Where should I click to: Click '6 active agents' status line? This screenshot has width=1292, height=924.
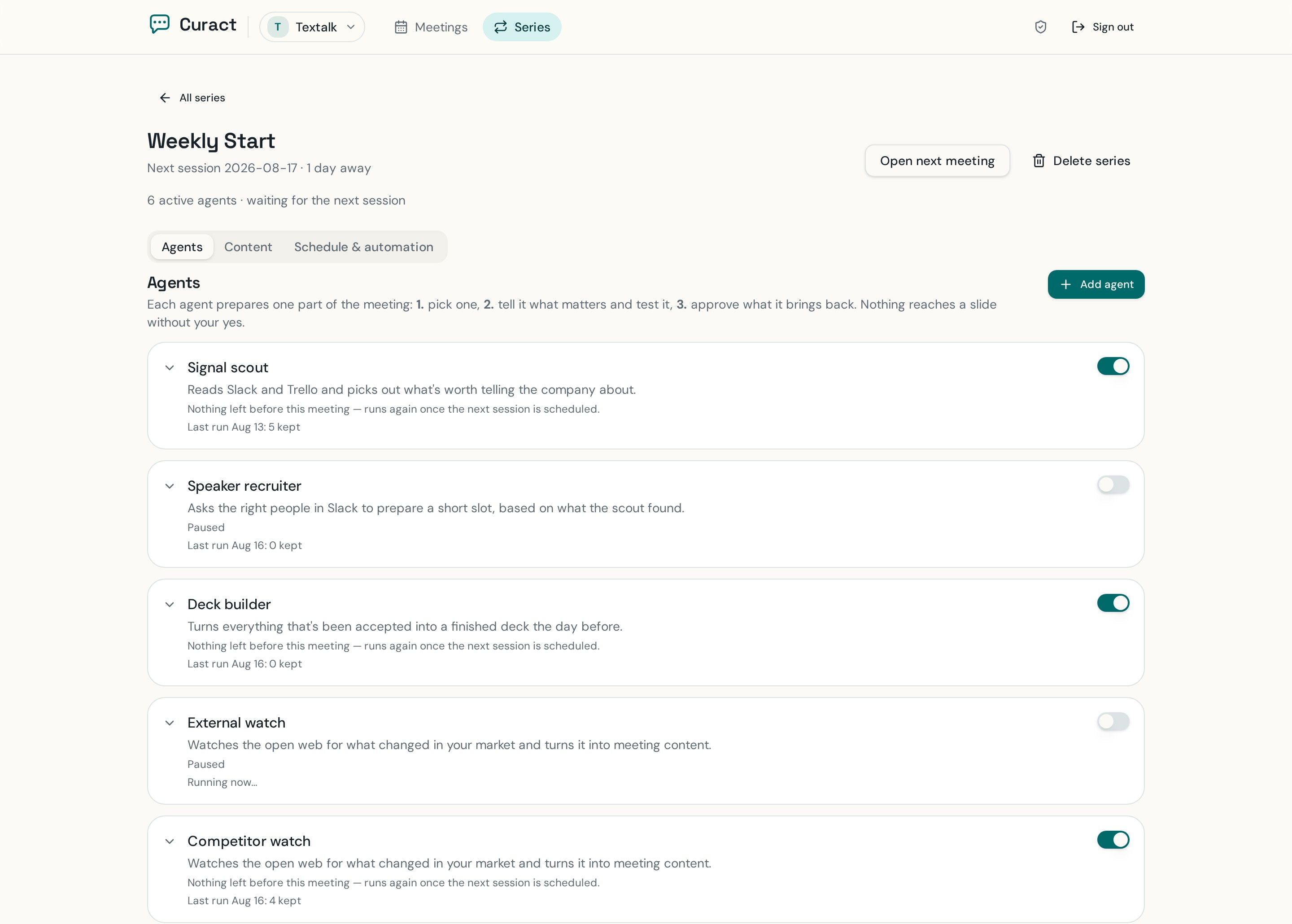pyautogui.click(x=276, y=200)
